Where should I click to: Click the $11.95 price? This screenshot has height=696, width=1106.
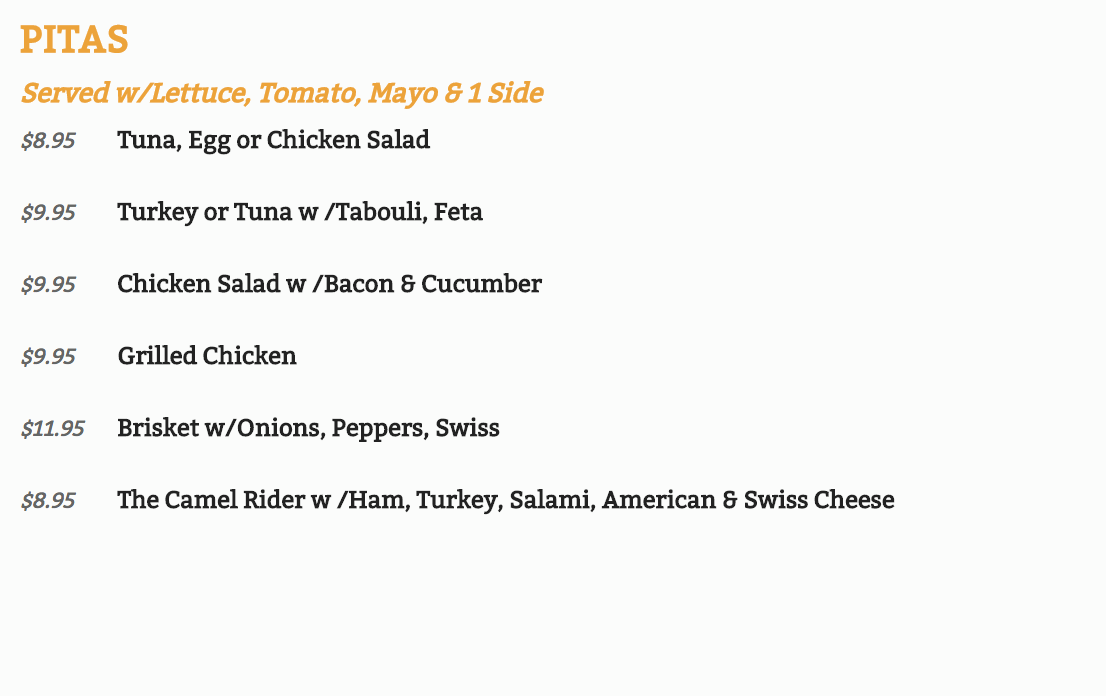click(x=53, y=429)
